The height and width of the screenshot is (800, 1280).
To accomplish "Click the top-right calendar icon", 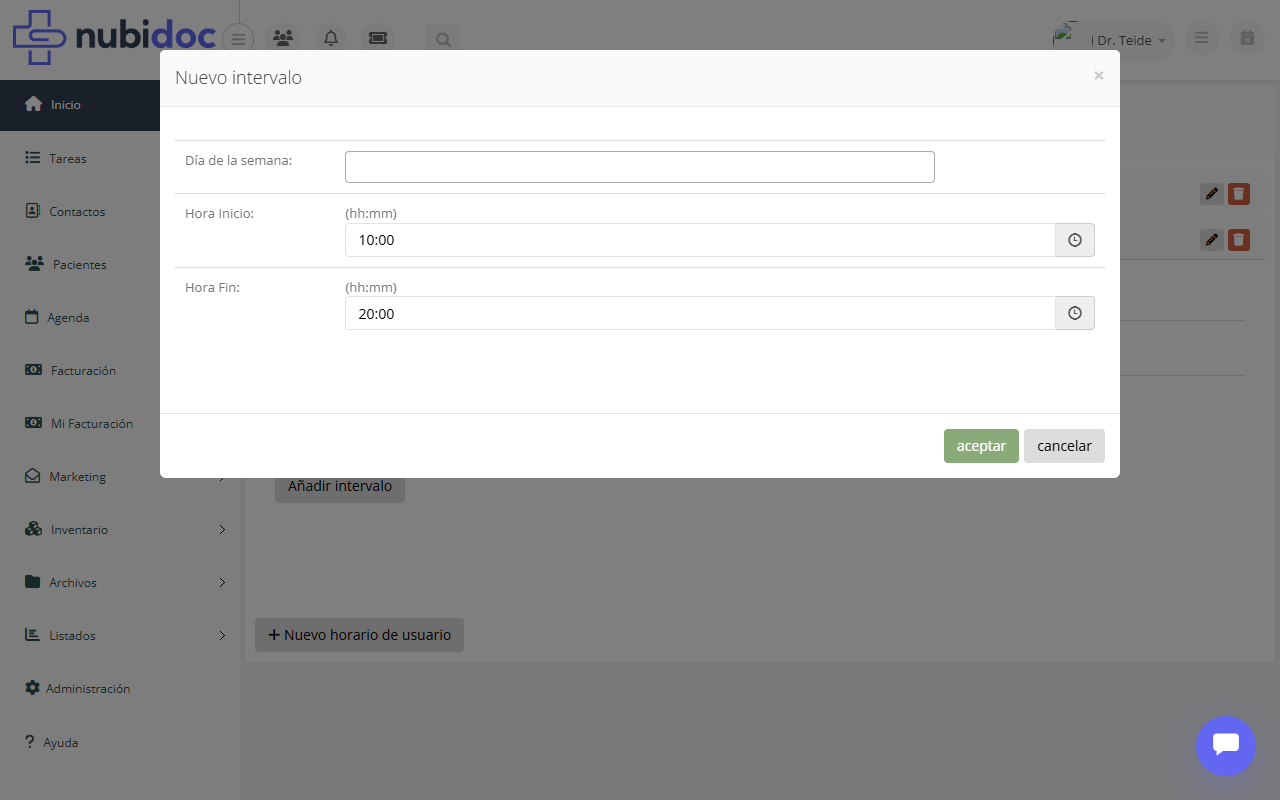I will click(1247, 38).
